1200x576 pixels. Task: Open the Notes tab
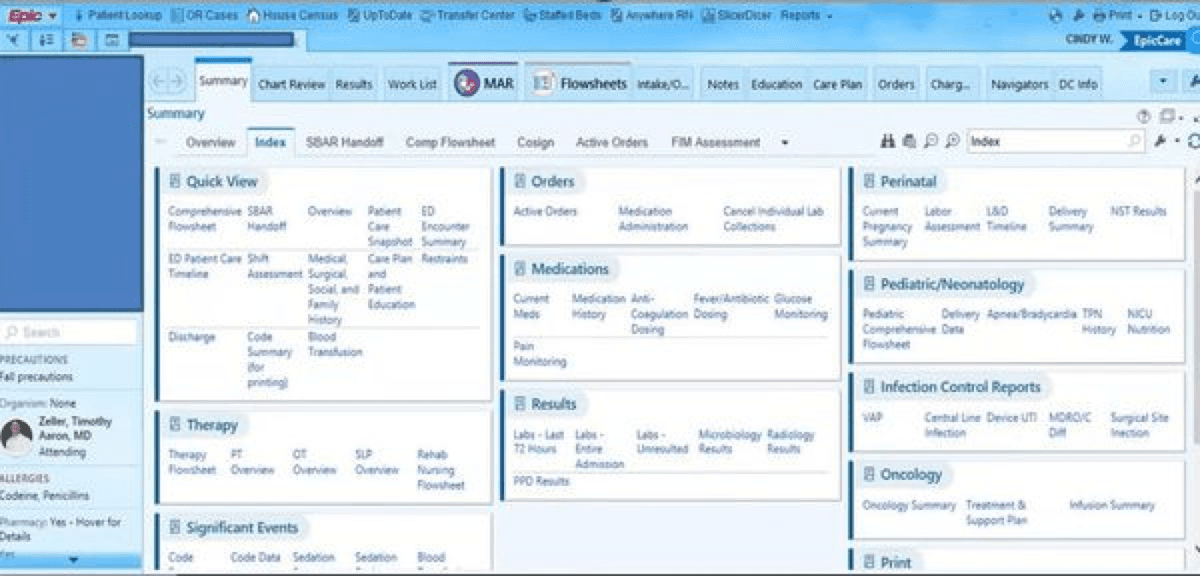tap(722, 84)
